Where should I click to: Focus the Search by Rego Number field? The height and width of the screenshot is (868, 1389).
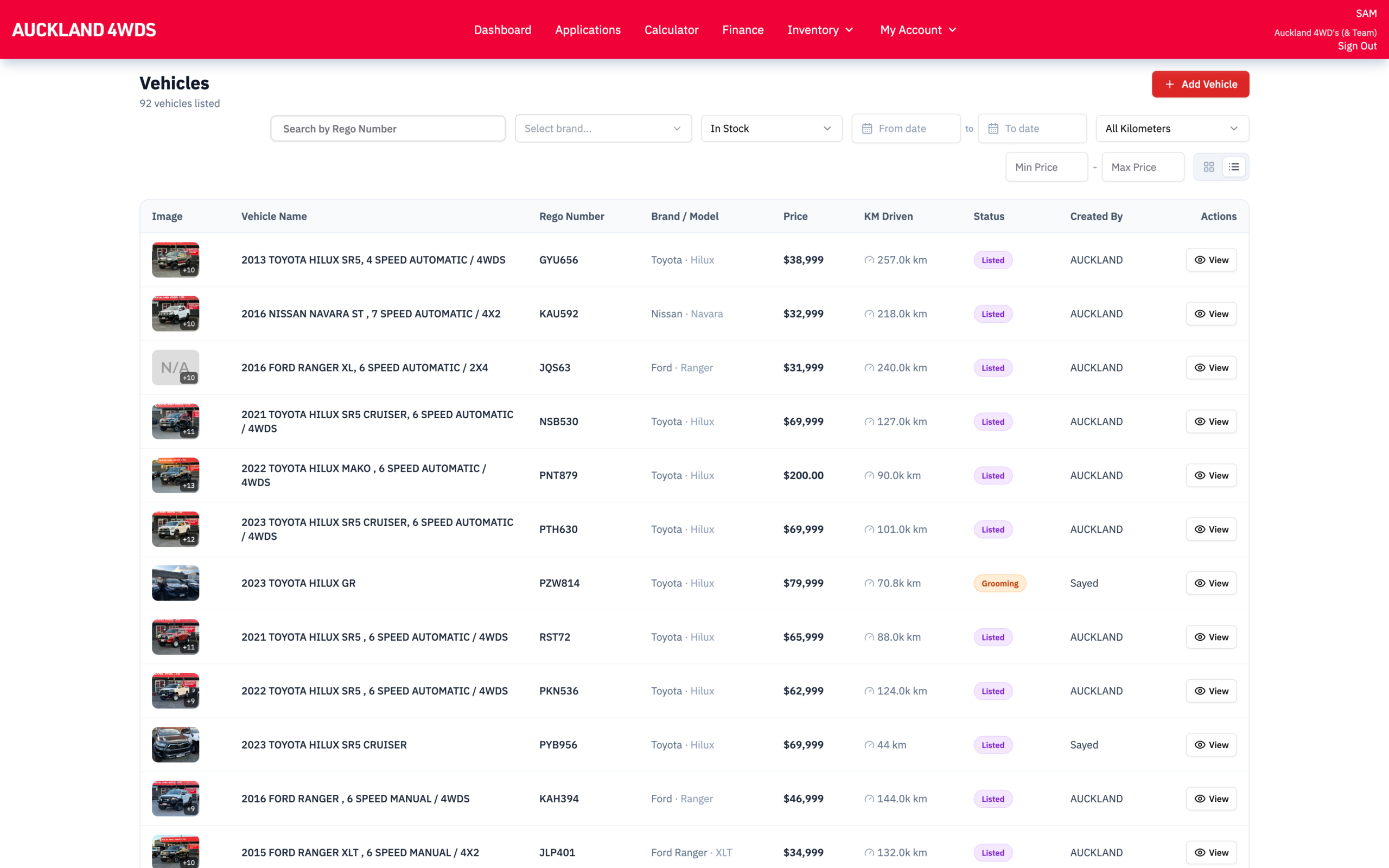(x=388, y=129)
